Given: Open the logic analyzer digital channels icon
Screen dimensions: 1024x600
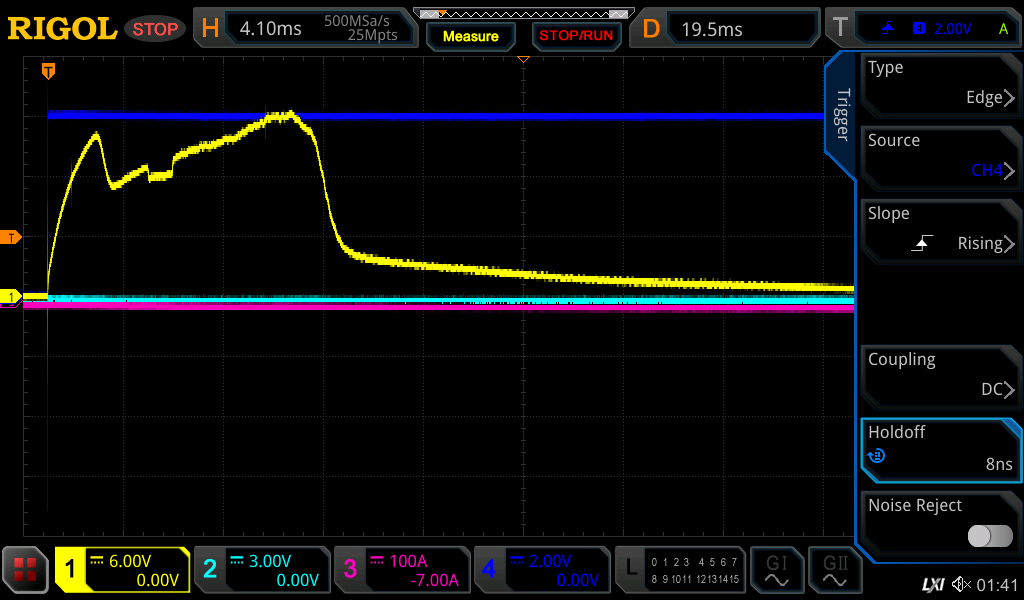Looking at the screenshot, I should [x=680, y=570].
